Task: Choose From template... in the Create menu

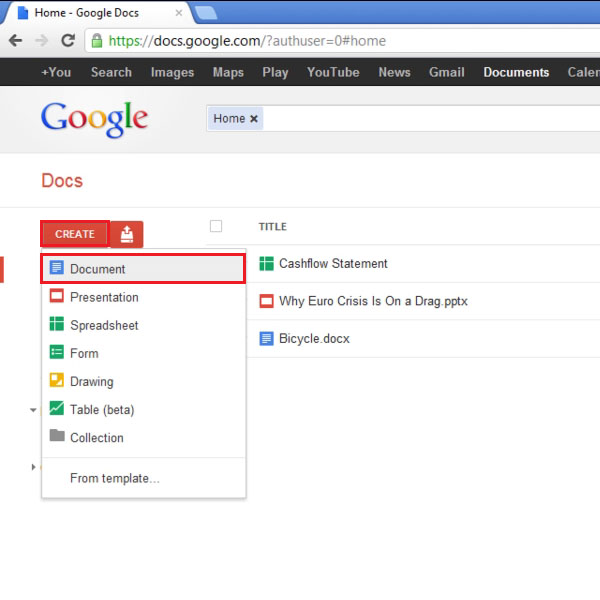Action: (x=143, y=478)
